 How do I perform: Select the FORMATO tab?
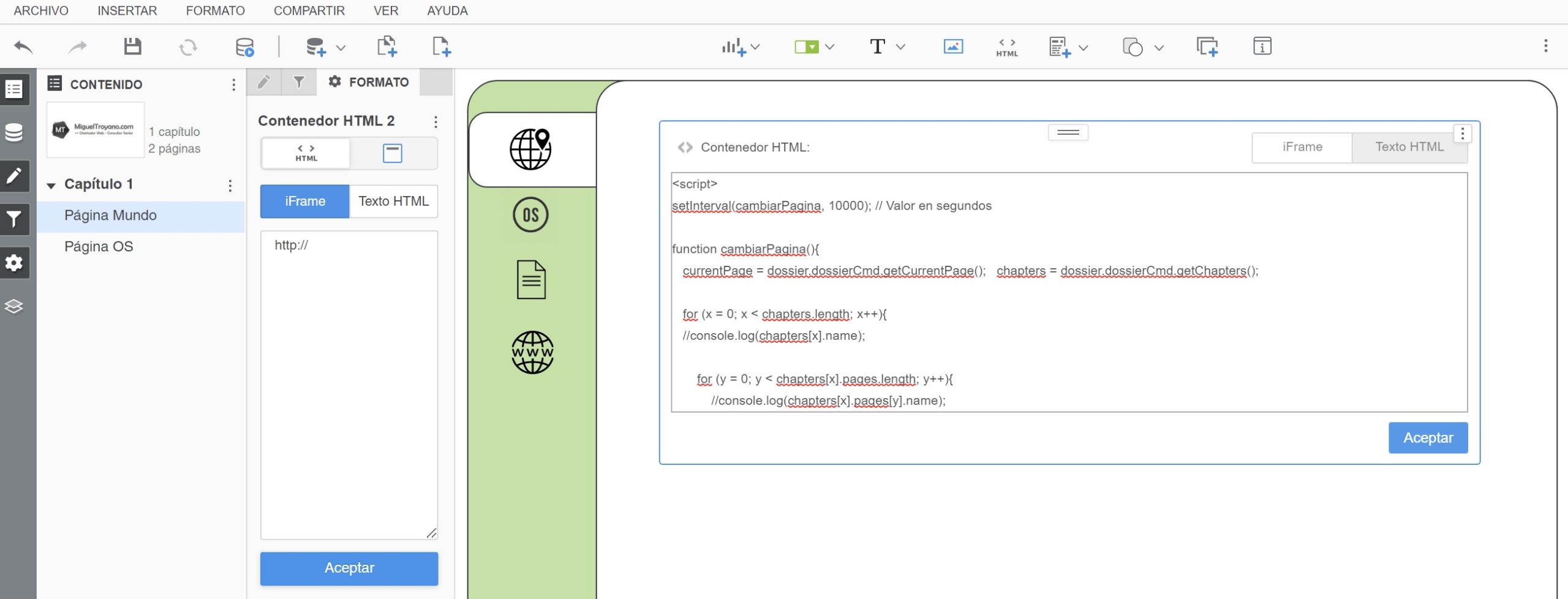point(369,82)
